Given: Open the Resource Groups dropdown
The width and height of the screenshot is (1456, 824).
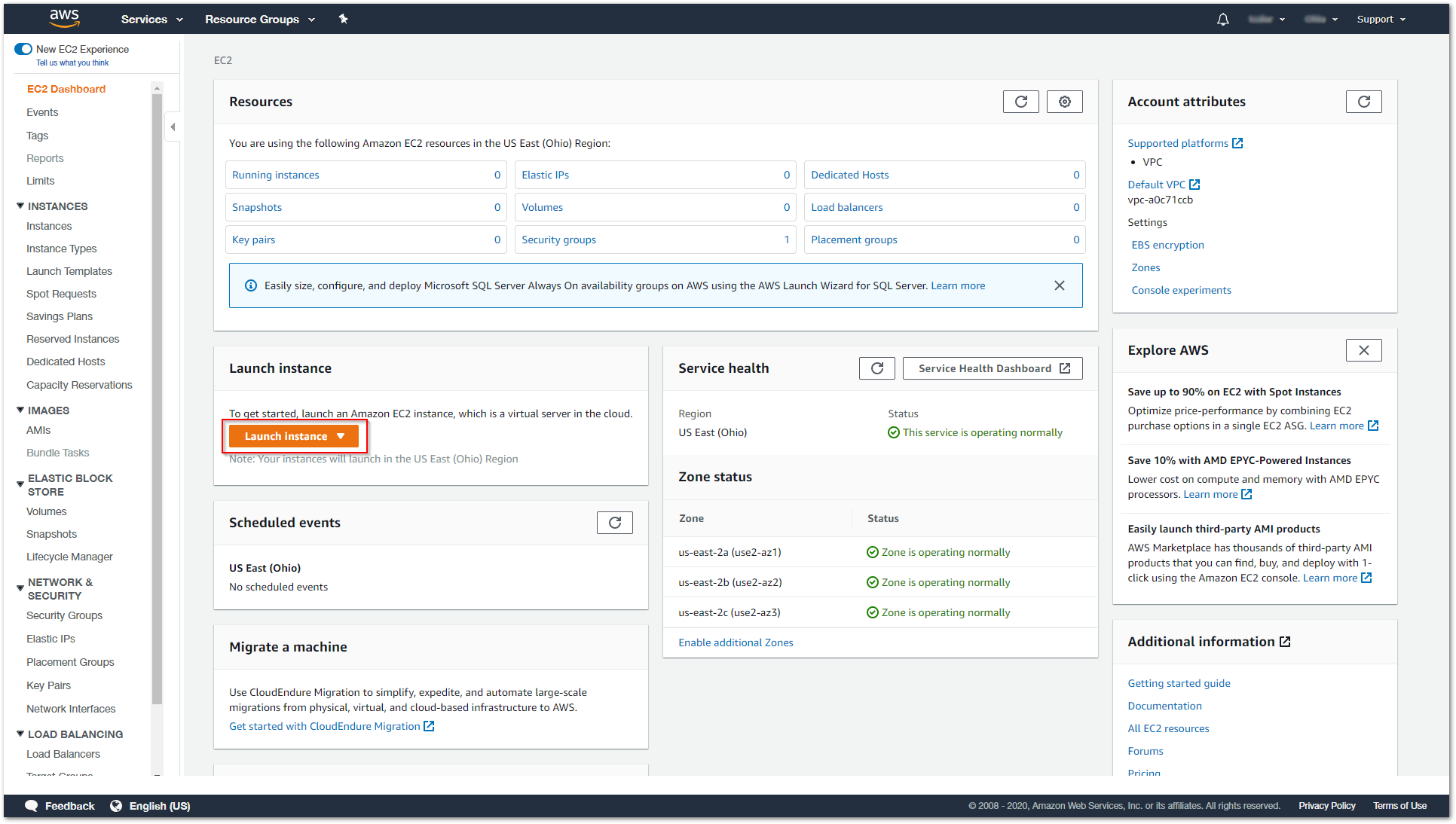Looking at the screenshot, I should click(x=260, y=20).
